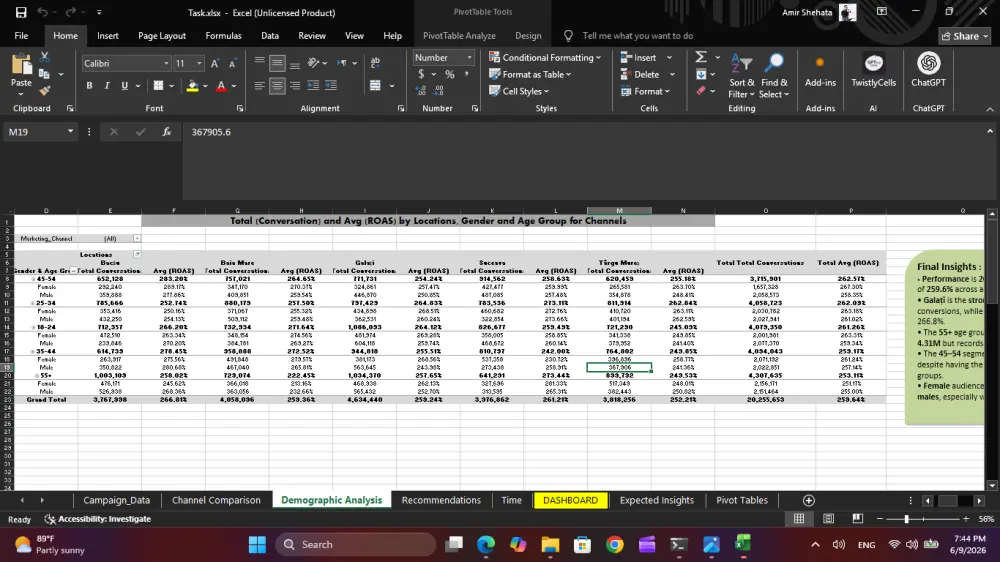
Task: Apply Comma Style format
Action: [466, 75]
